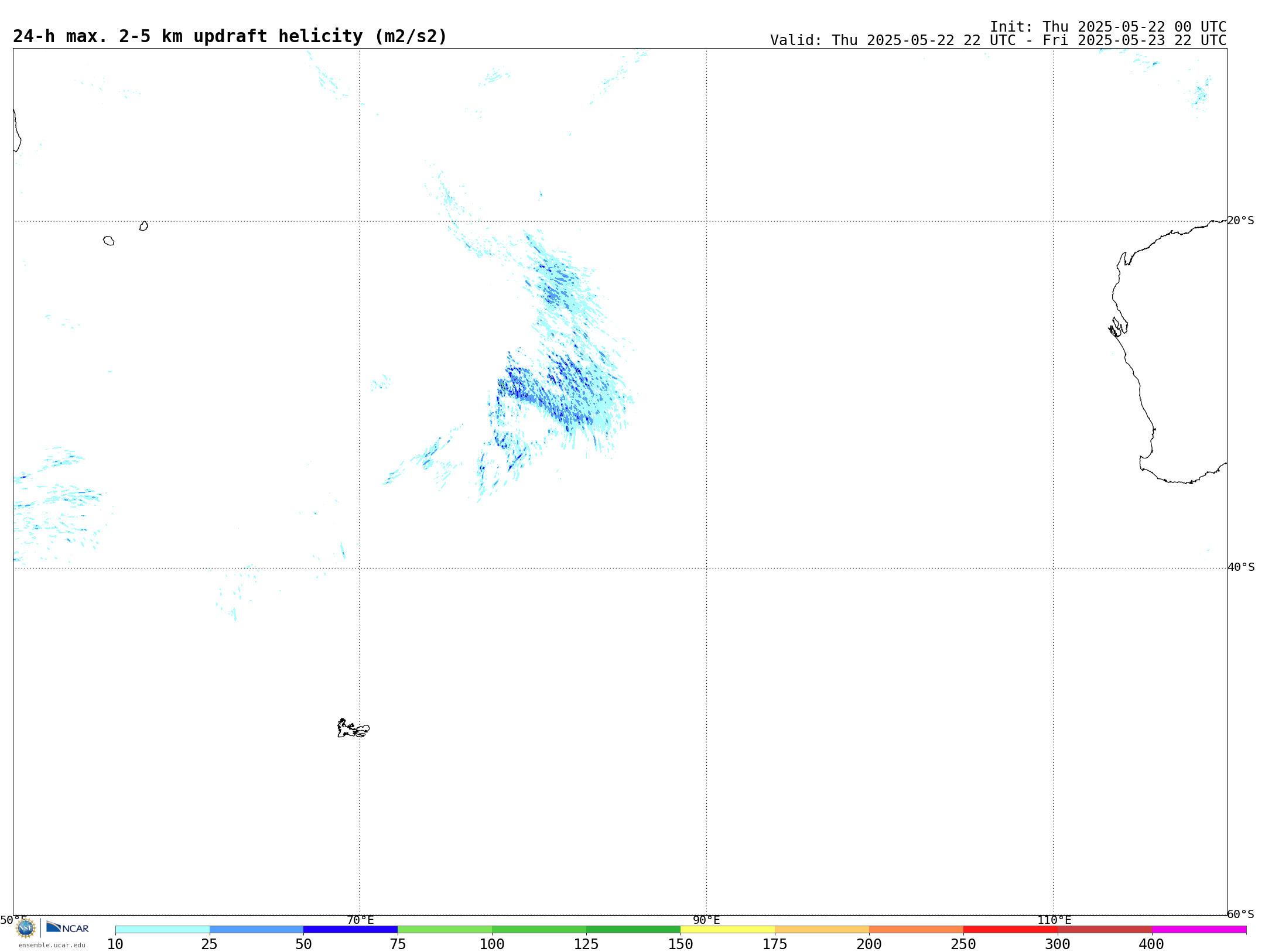Click the colorbar tick label 50
Viewport: 1265px width, 952px height.
coord(304,944)
